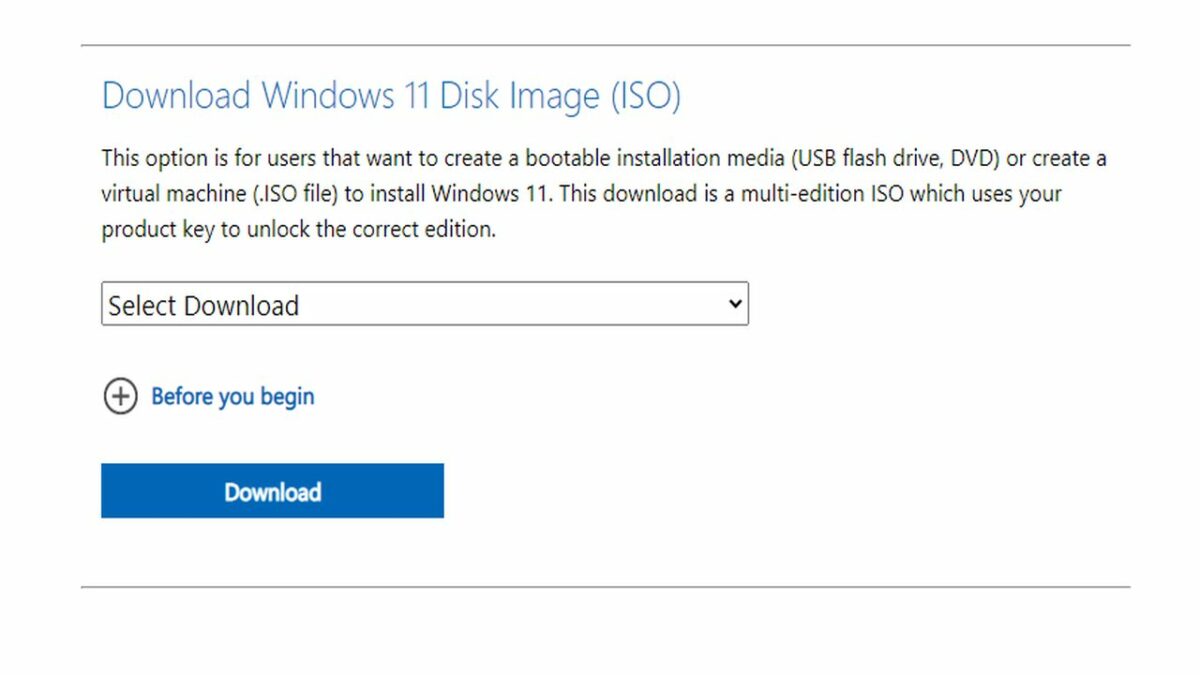Click the 'Download Windows 11 Disk Image (ISO)' heading
Screen dimensions: 1200x675
pos(391,96)
